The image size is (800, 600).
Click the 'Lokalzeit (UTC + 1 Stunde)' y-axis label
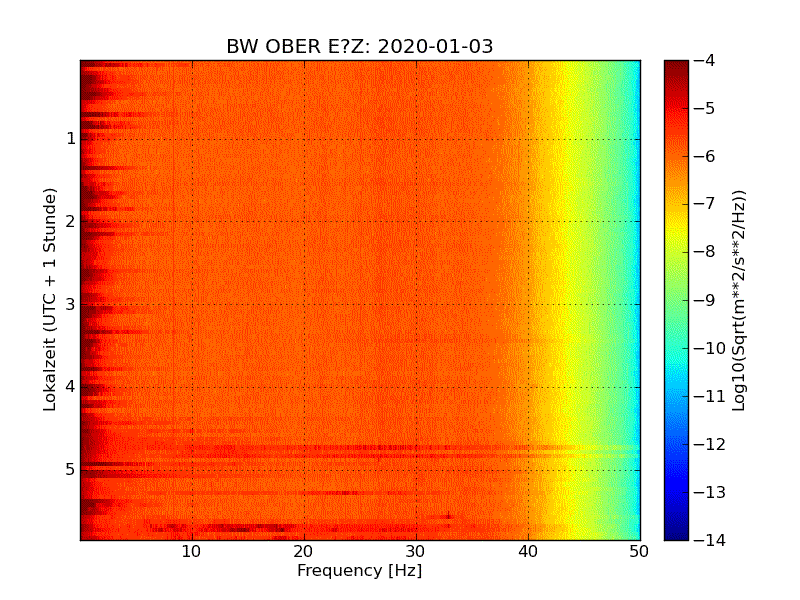[49, 299]
